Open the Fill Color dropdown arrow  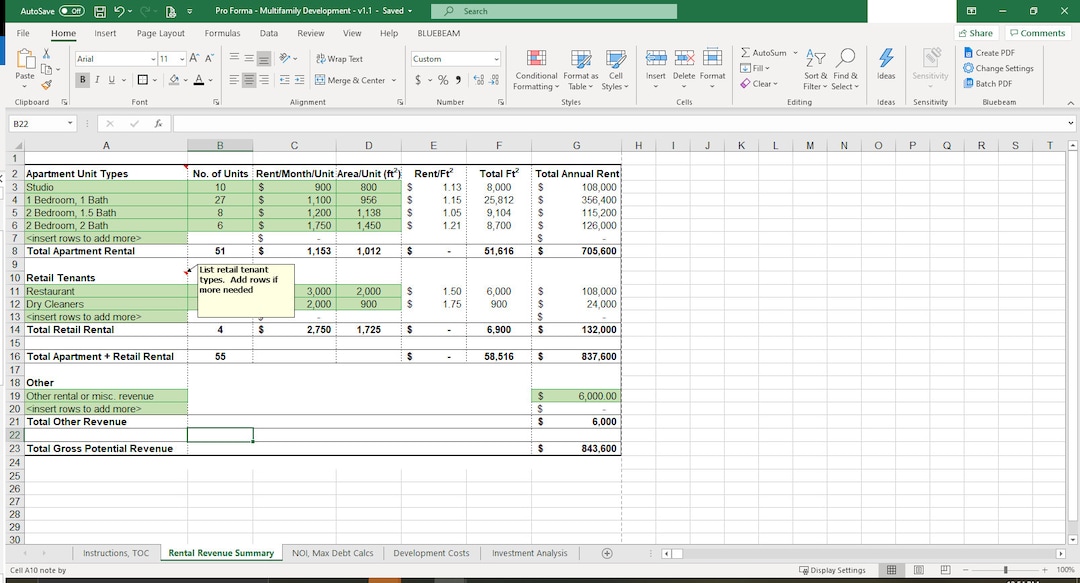tap(185, 80)
